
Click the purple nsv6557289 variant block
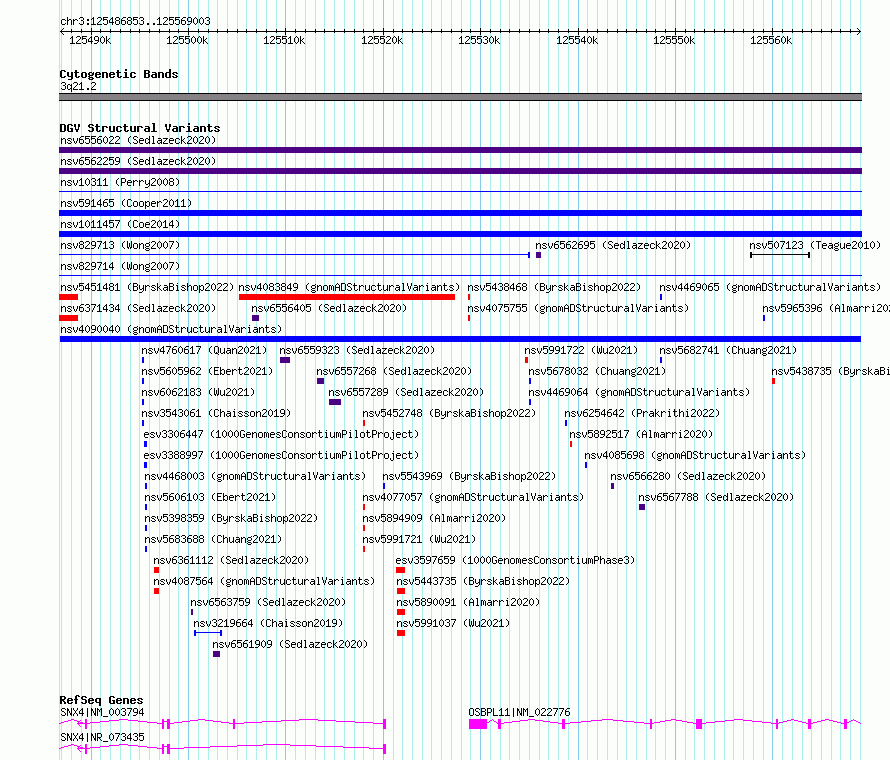[335, 402]
